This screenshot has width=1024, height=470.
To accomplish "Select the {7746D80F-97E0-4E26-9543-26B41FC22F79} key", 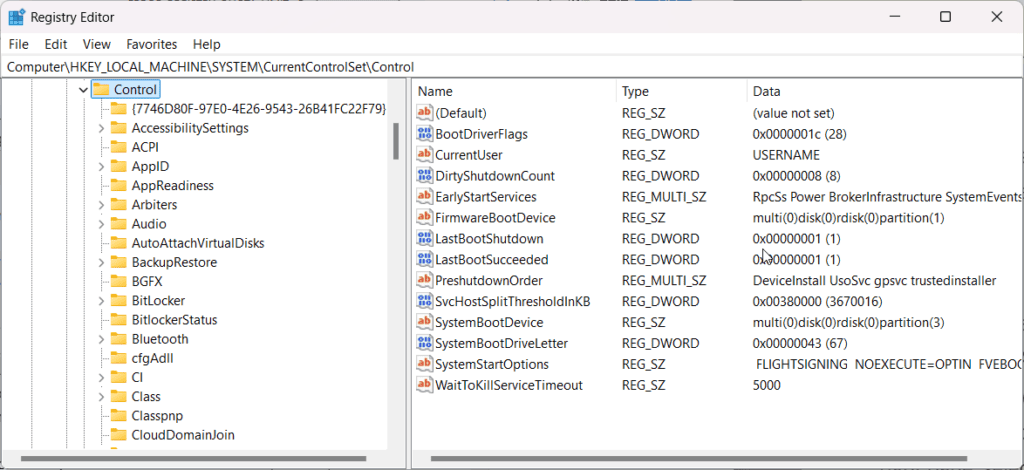I will tap(259, 108).
